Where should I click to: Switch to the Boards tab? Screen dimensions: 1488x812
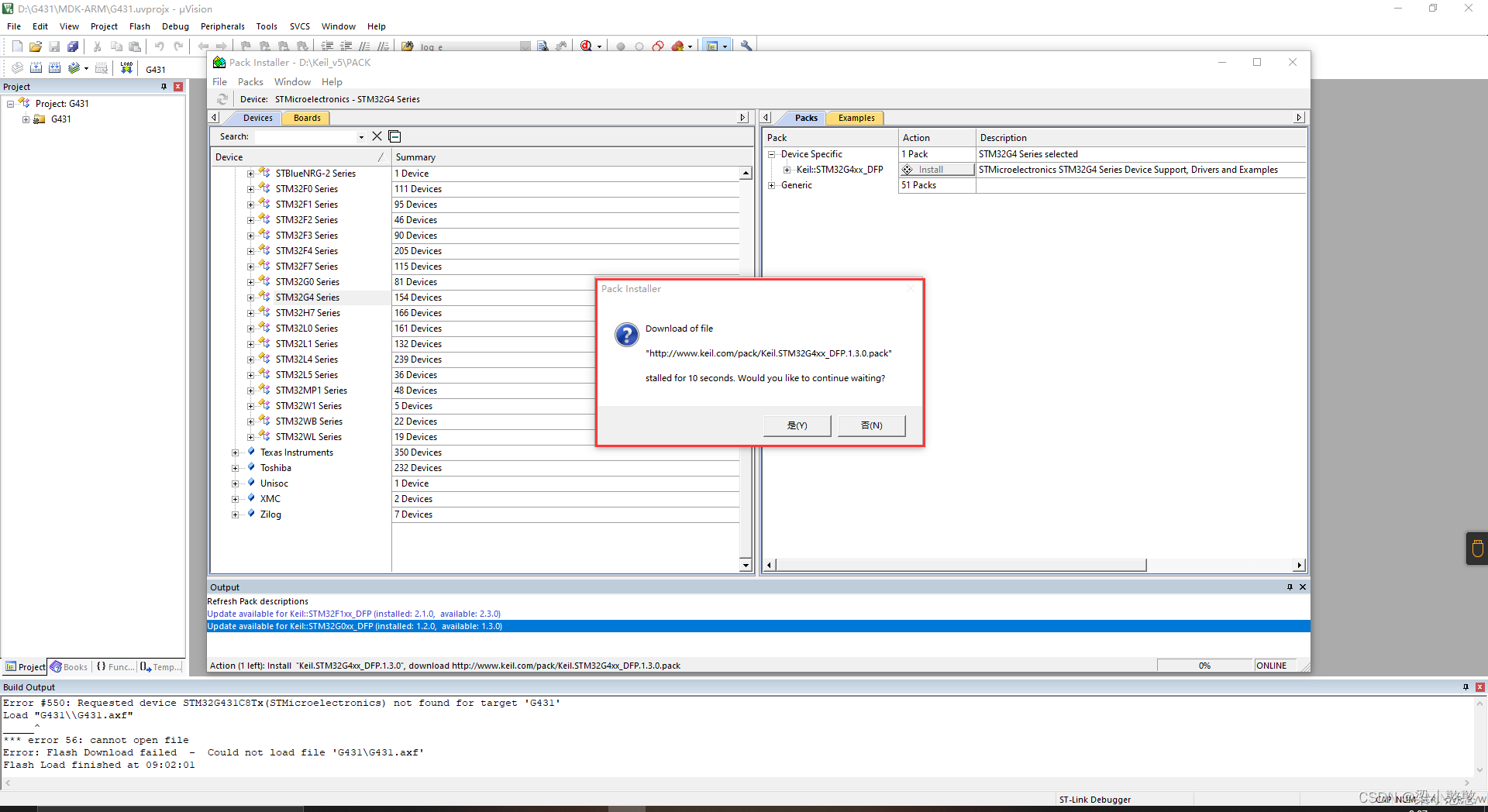pos(307,118)
